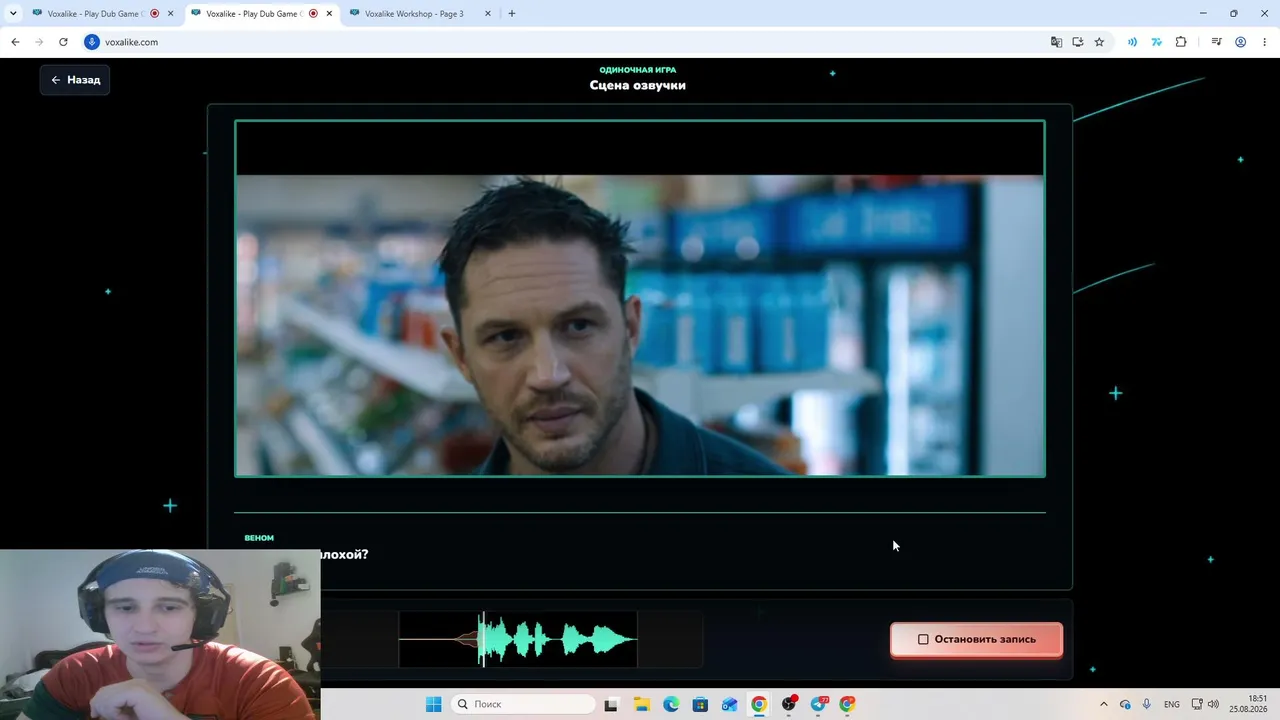This screenshot has width=1280, height=720.
Task: Open the volume speaker tray icon
Action: point(1214,704)
